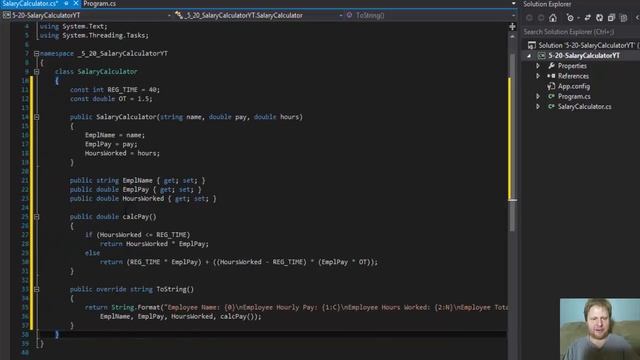Click the Show All Files icon
Screen dimensions: 640x360
click(623, 18)
